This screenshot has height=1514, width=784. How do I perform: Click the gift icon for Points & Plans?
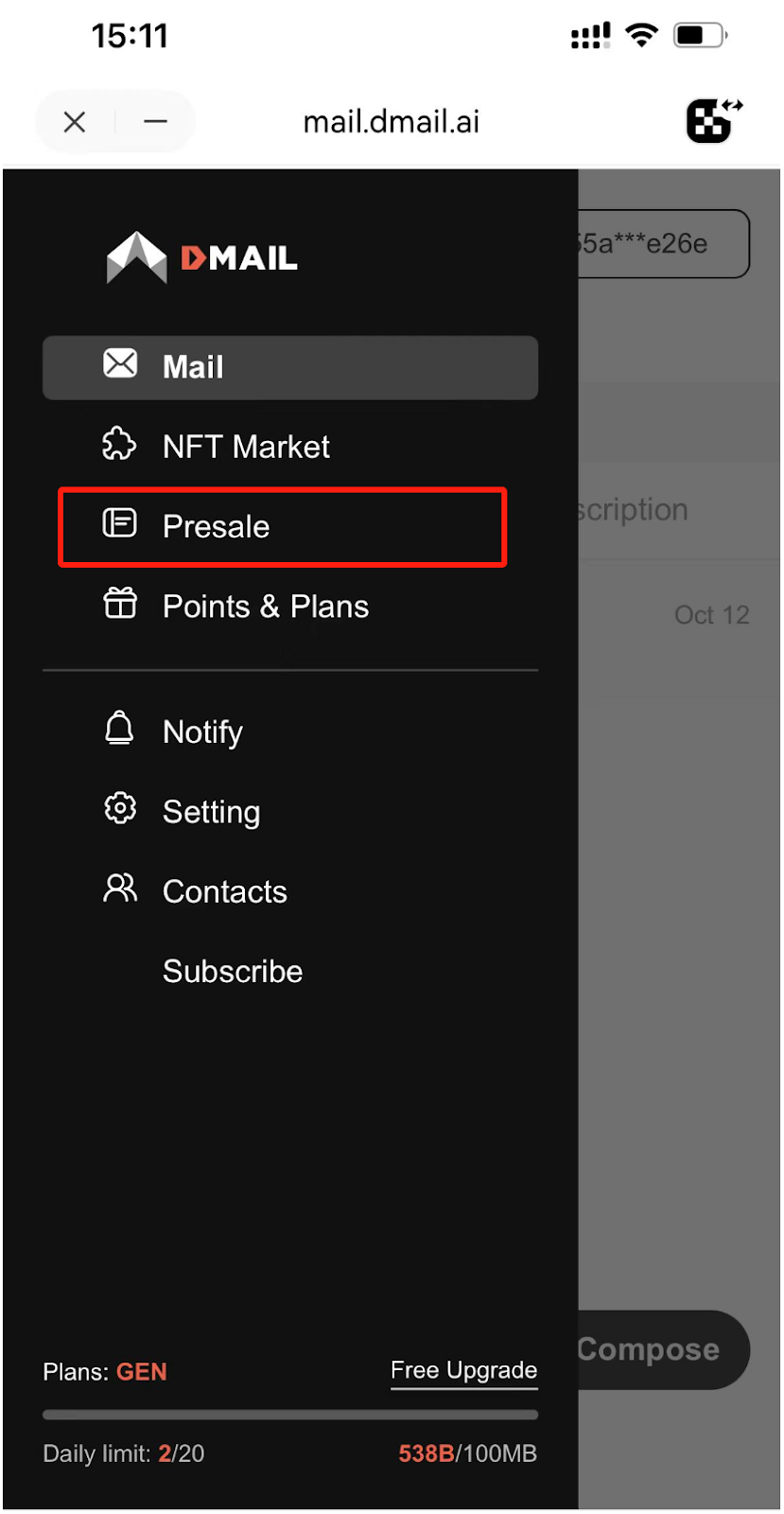coord(120,603)
